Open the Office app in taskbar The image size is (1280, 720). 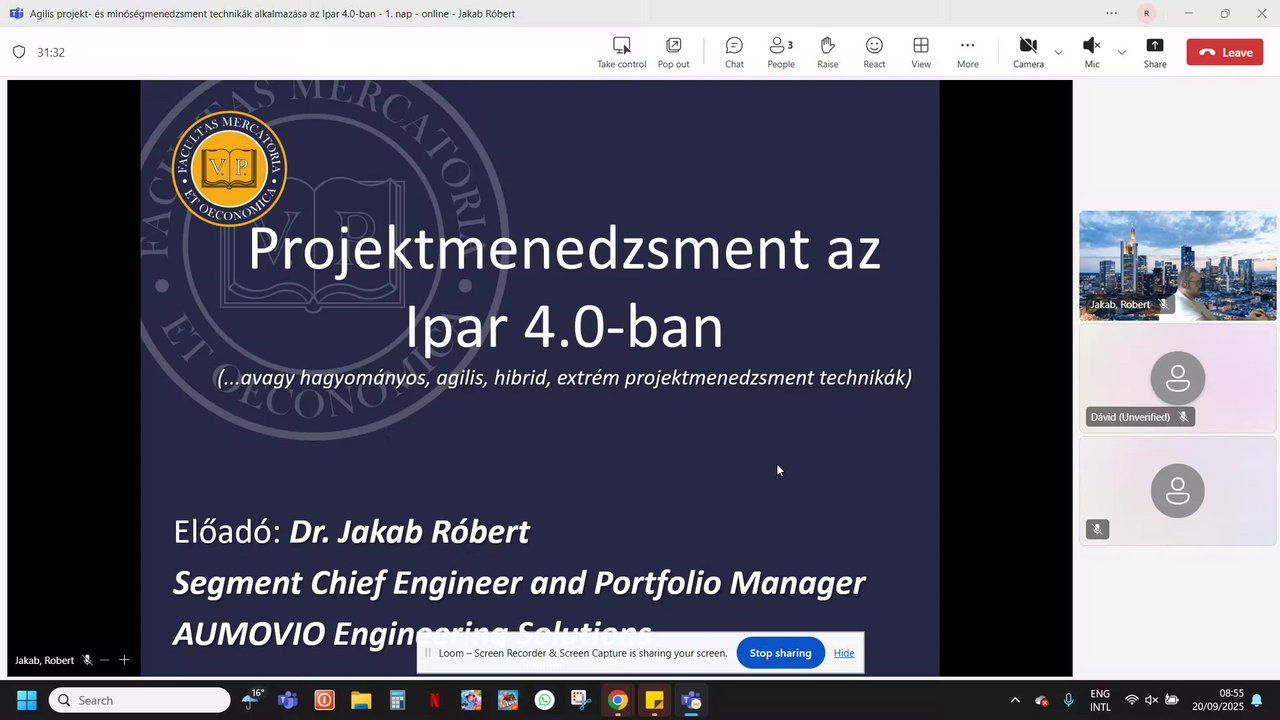point(324,700)
